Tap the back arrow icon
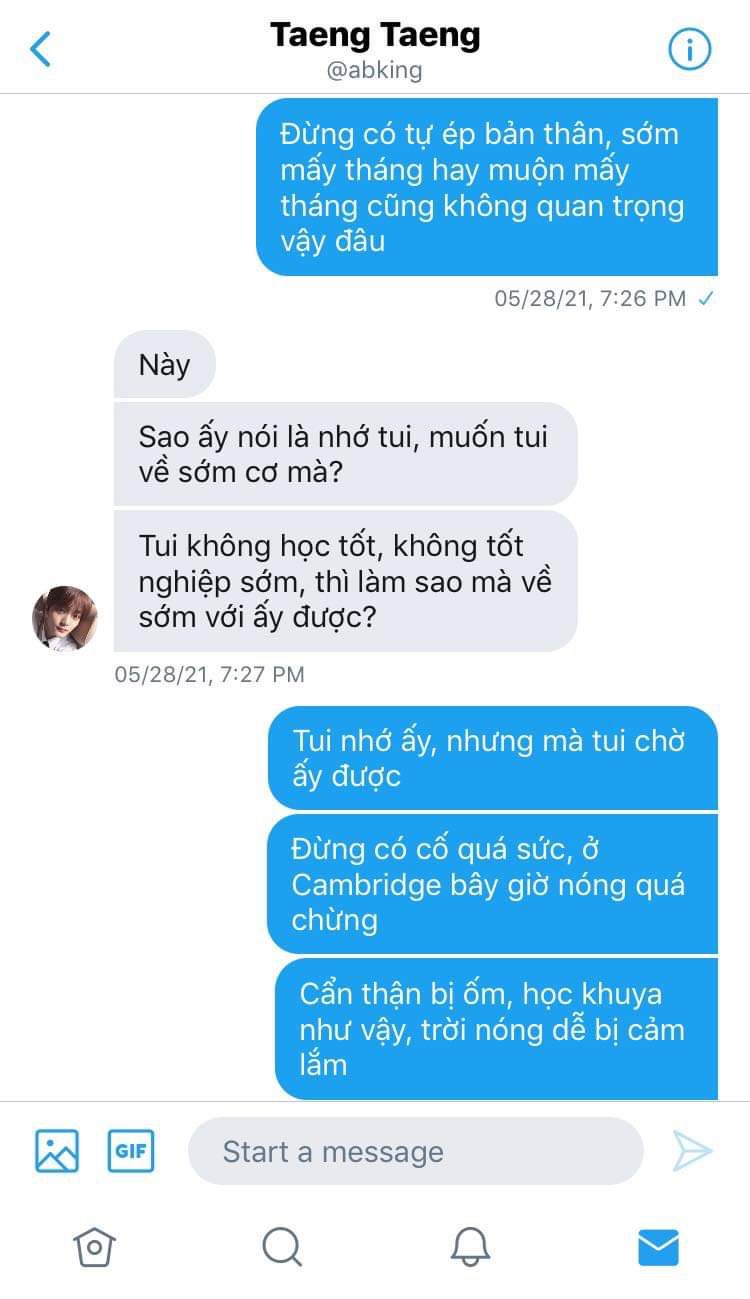 coord(41,49)
